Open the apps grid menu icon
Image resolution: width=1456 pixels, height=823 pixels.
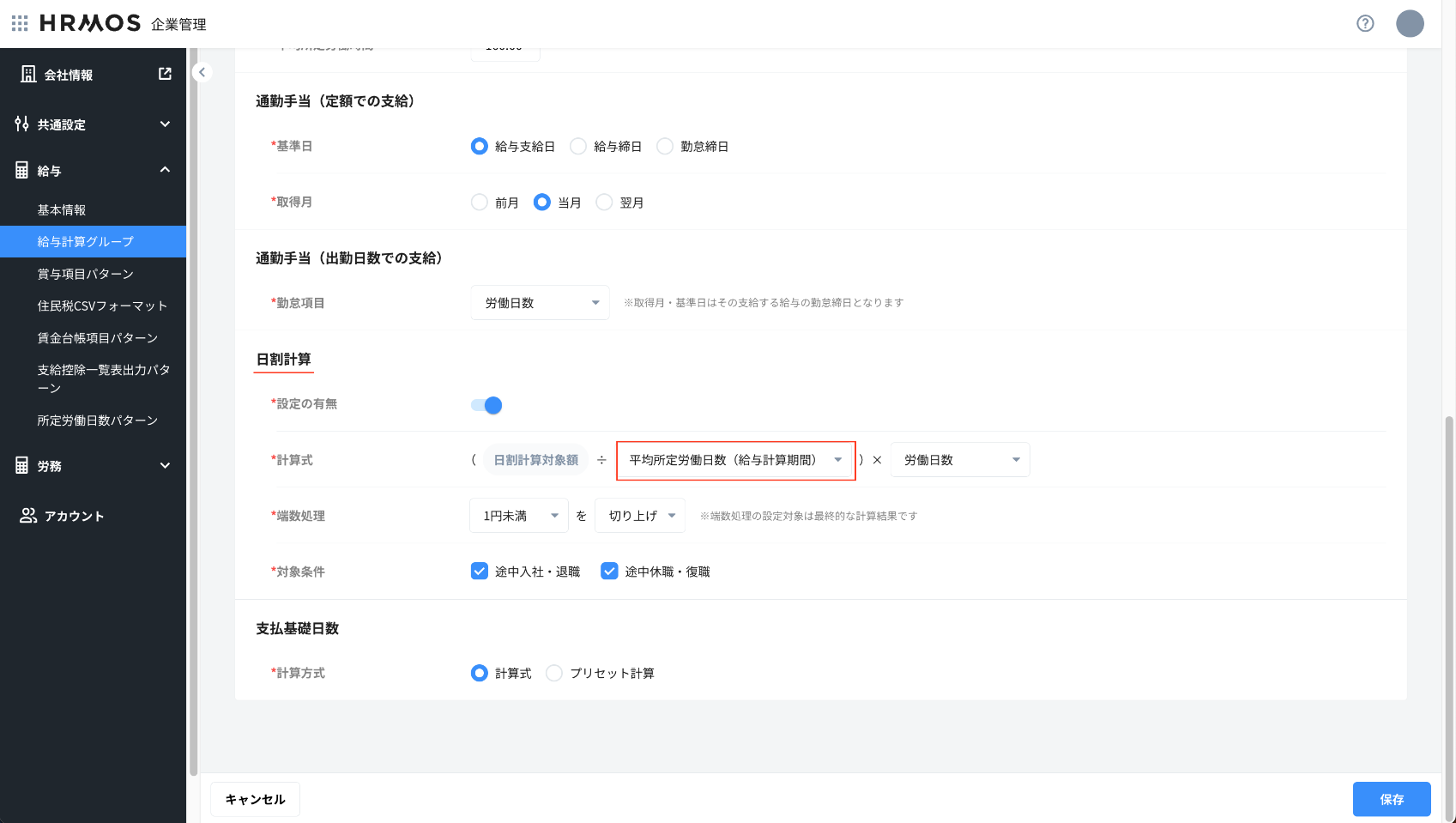tap(20, 23)
